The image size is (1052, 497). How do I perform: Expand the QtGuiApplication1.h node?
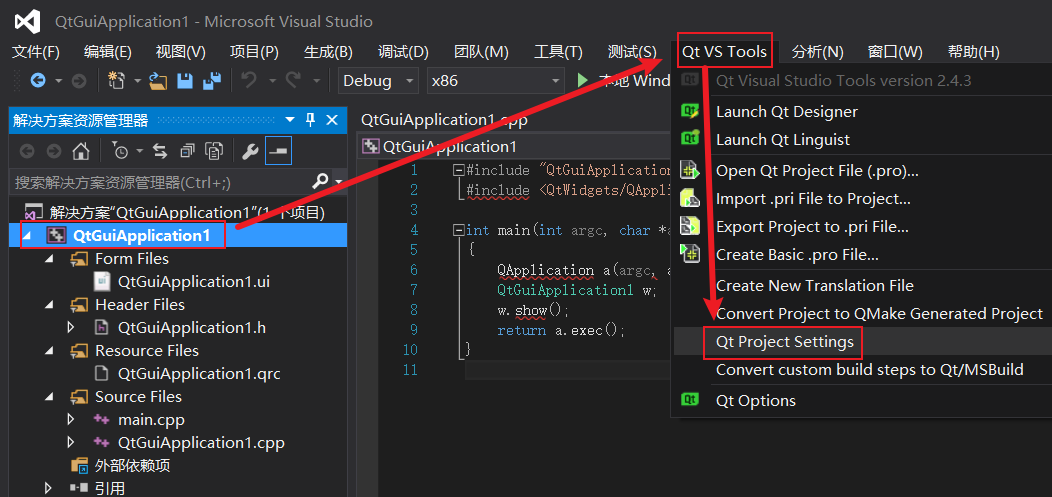pos(72,328)
